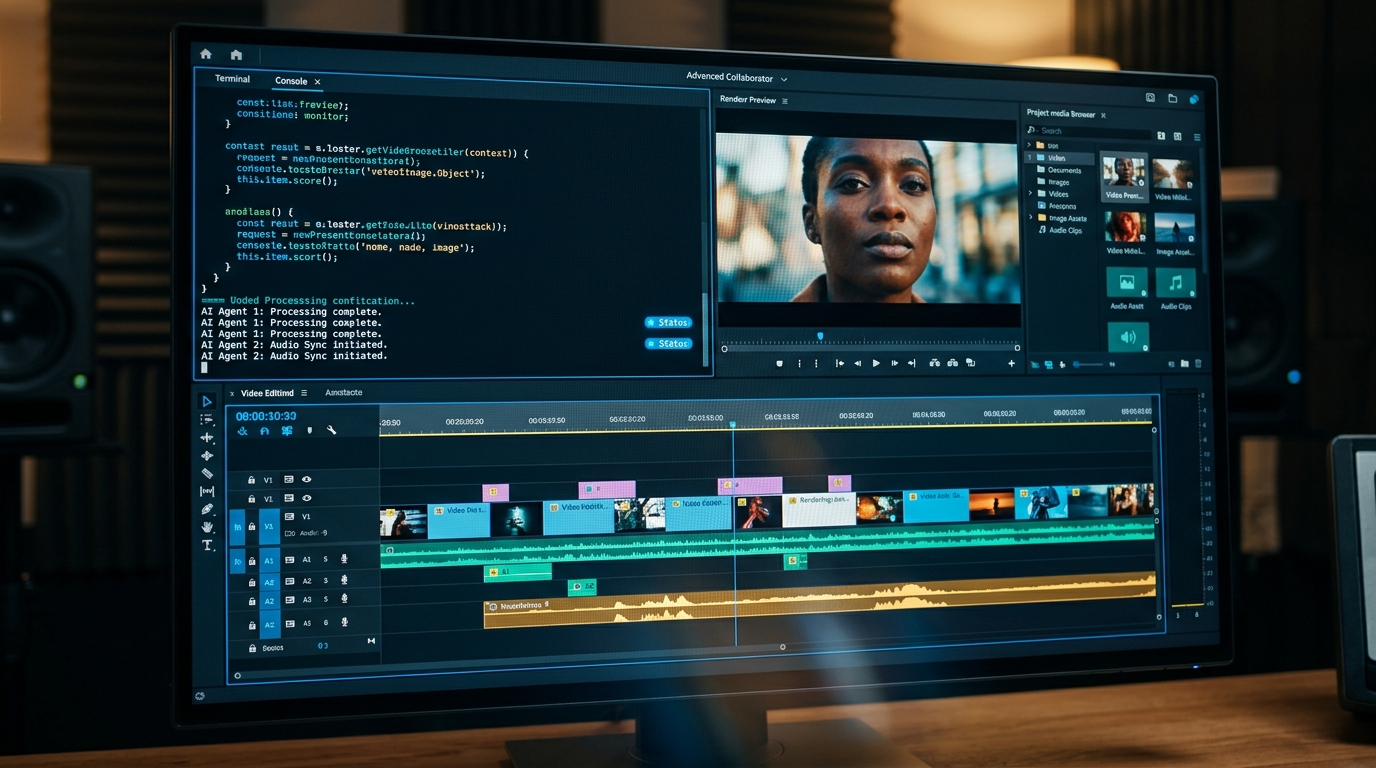The width and height of the screenshot is (1376, 768).
Task: Switch media browser to list view
Action: [1197, 136]
